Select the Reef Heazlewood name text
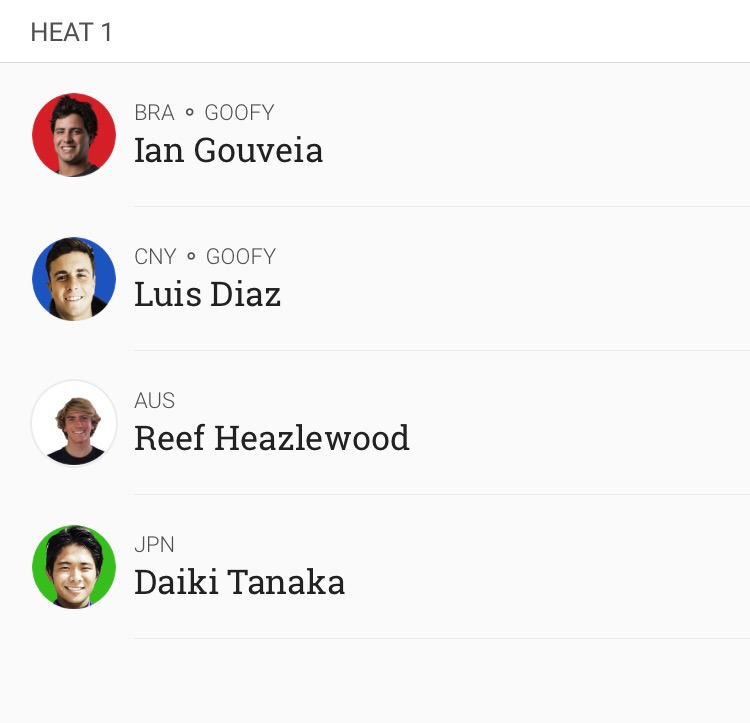Viewport: 750px width, 723px height. [272, 438]
